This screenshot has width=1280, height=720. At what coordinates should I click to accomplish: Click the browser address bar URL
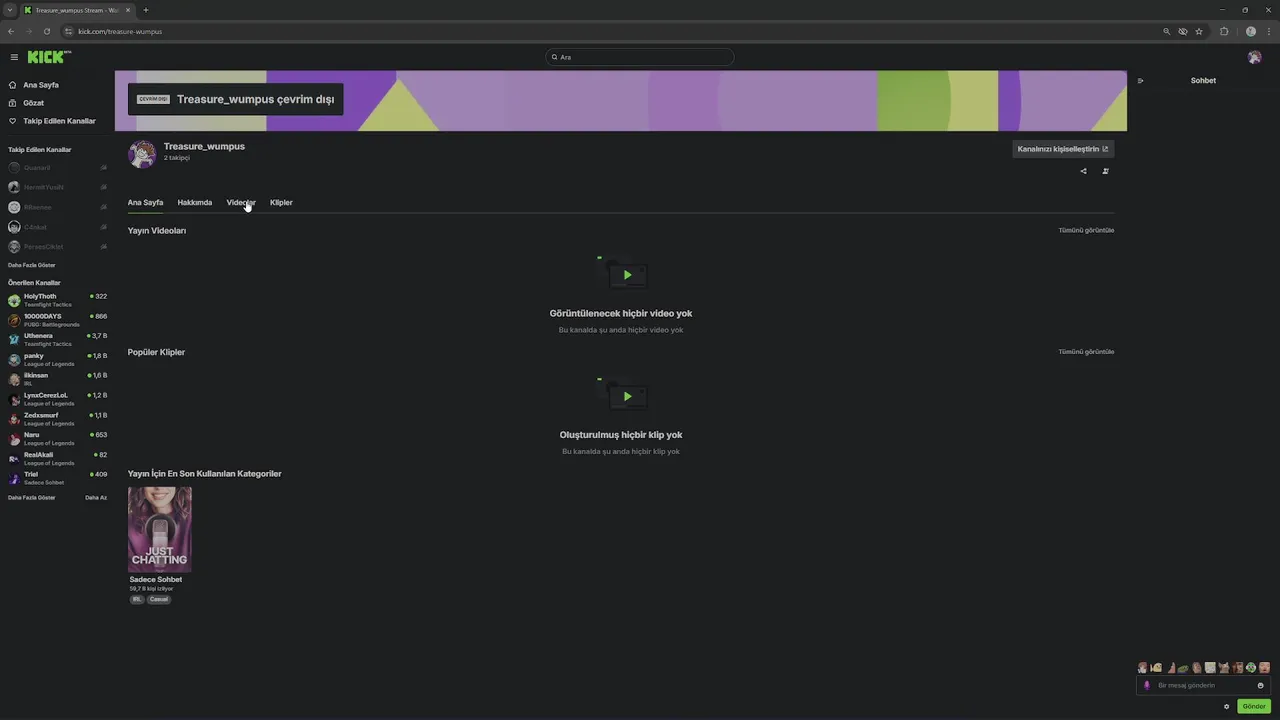pos(120,31)
